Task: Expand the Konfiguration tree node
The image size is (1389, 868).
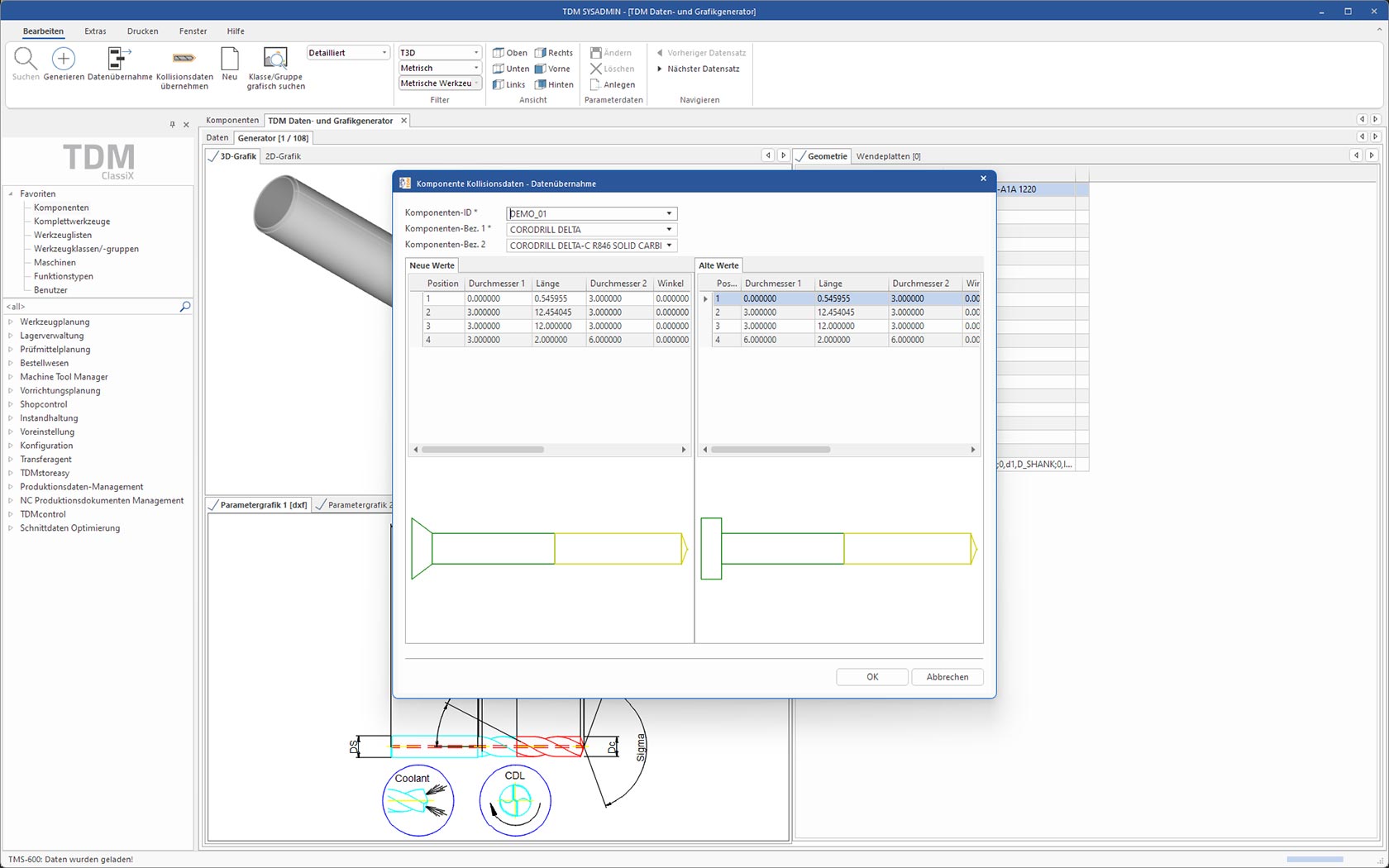Action: pos(11,446)
